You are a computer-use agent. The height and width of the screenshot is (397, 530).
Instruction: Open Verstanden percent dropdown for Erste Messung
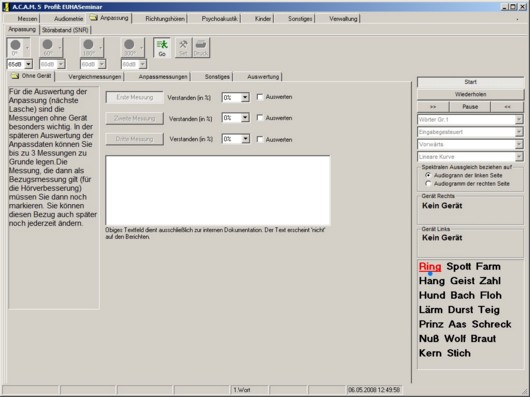click(245, 98)
